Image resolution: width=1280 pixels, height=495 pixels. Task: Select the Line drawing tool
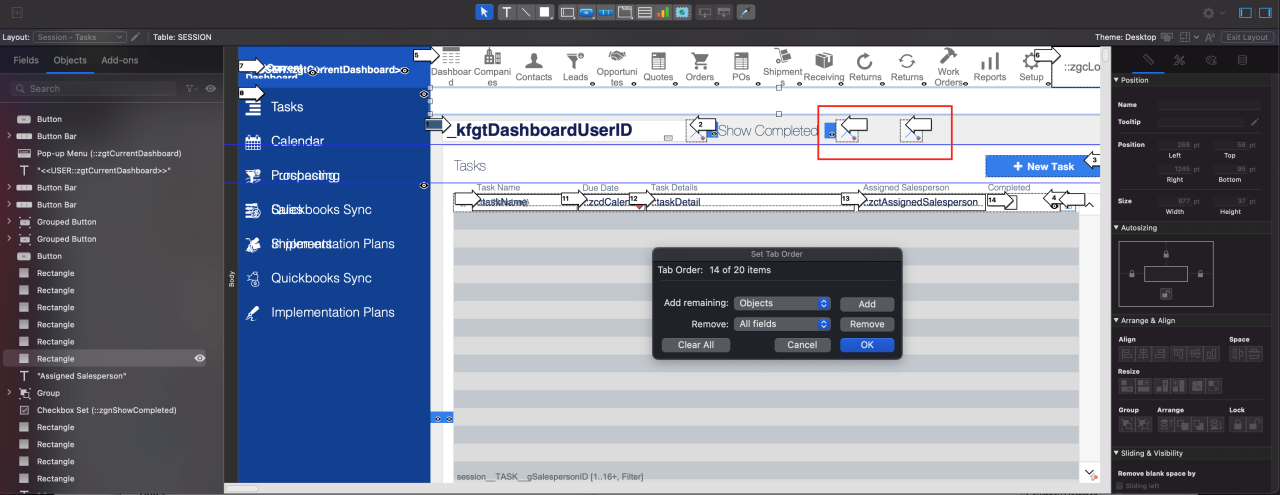tap(526, 12)
